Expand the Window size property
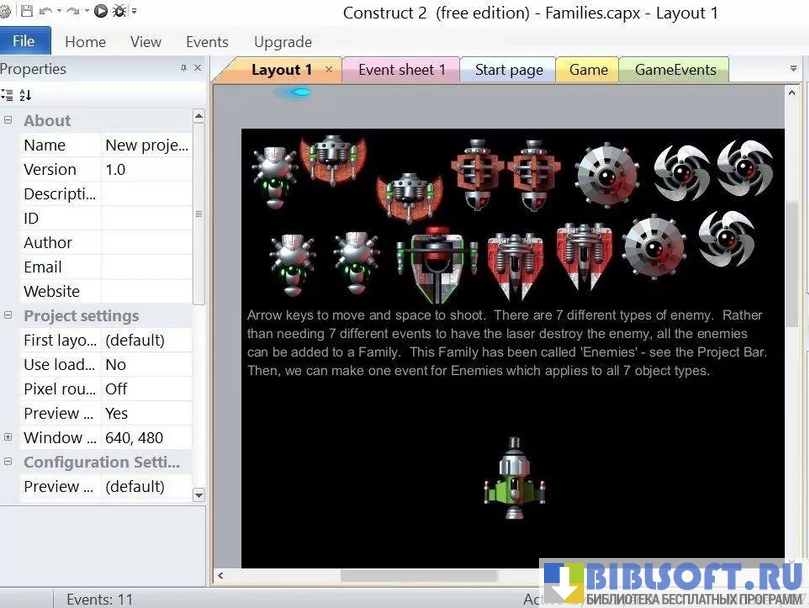The image size is (809, 608). pos(8,438)
